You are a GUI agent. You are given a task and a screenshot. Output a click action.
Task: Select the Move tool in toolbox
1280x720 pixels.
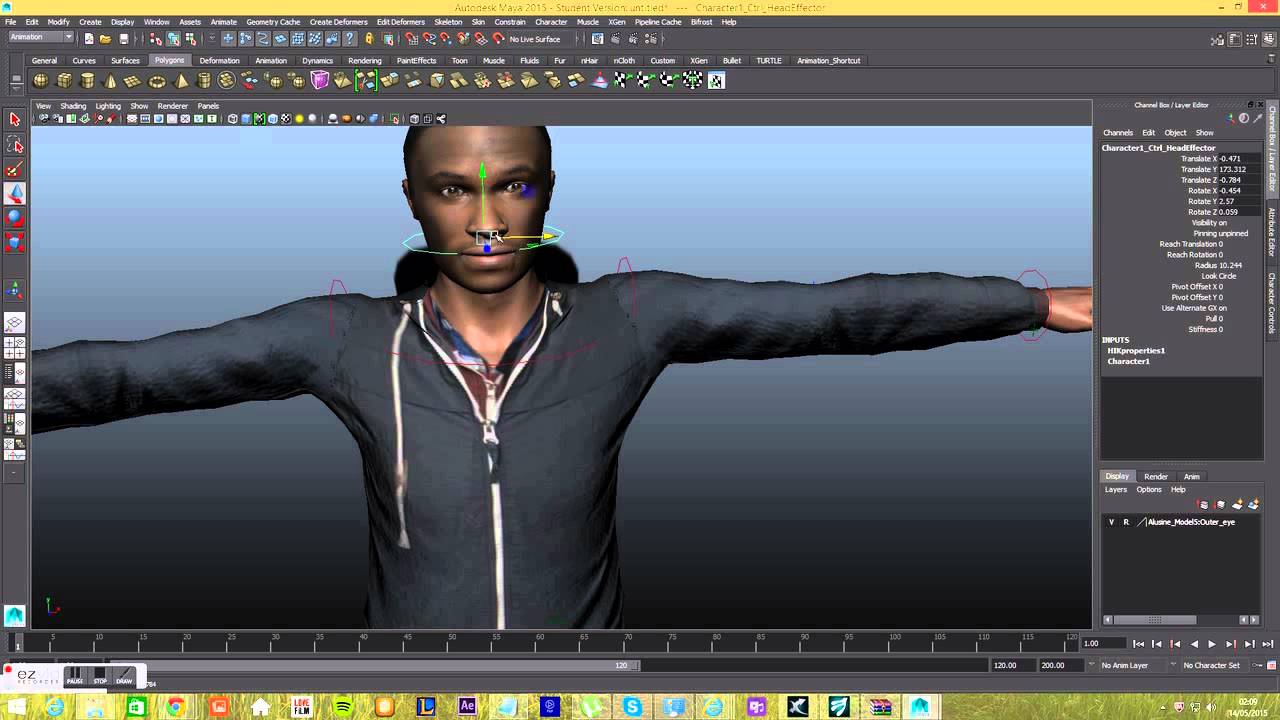pos(14,194)
